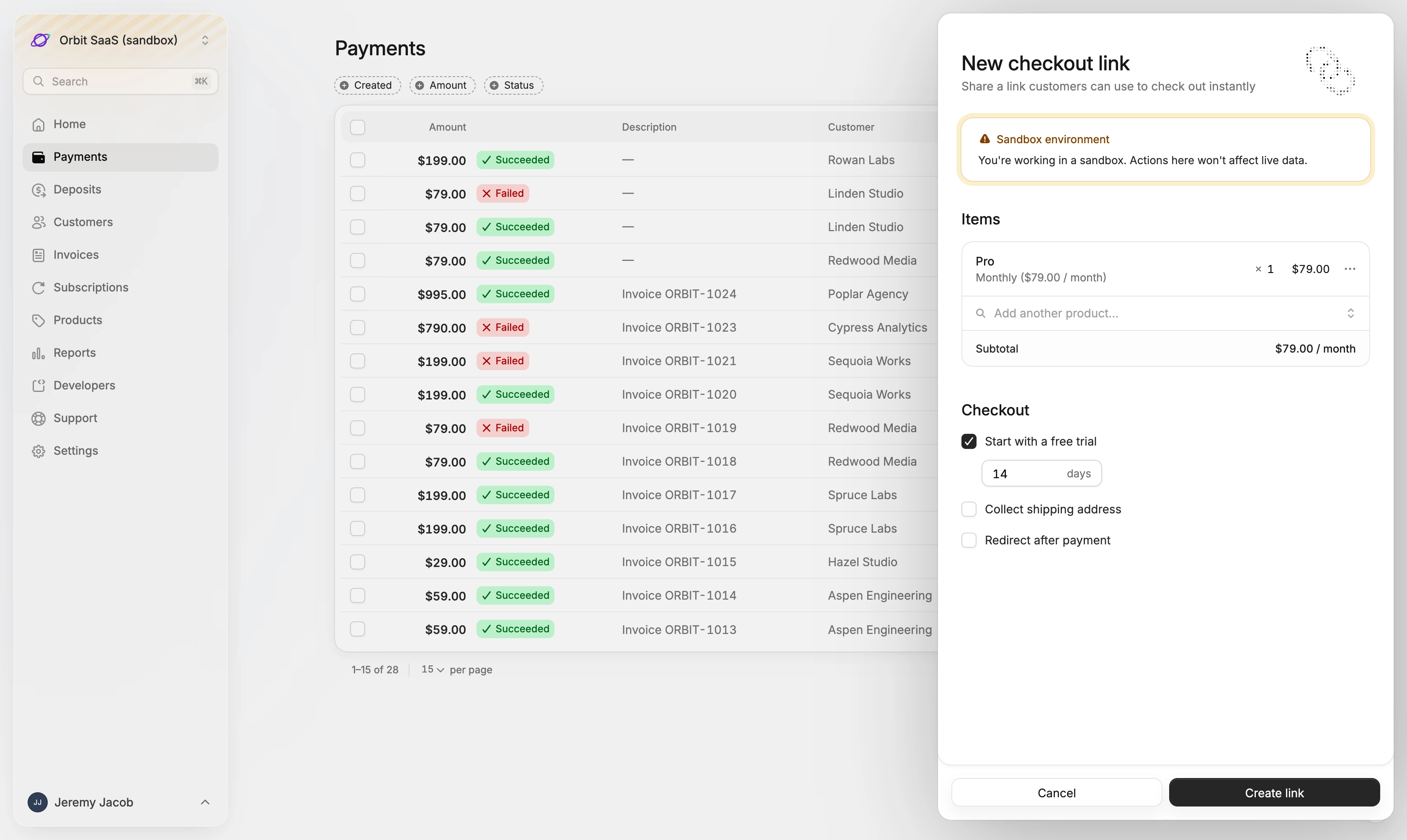Click the Reports bar chart icon
Image resolution: width=1407 pixels, height=840 pixels.
coord(39,353)
